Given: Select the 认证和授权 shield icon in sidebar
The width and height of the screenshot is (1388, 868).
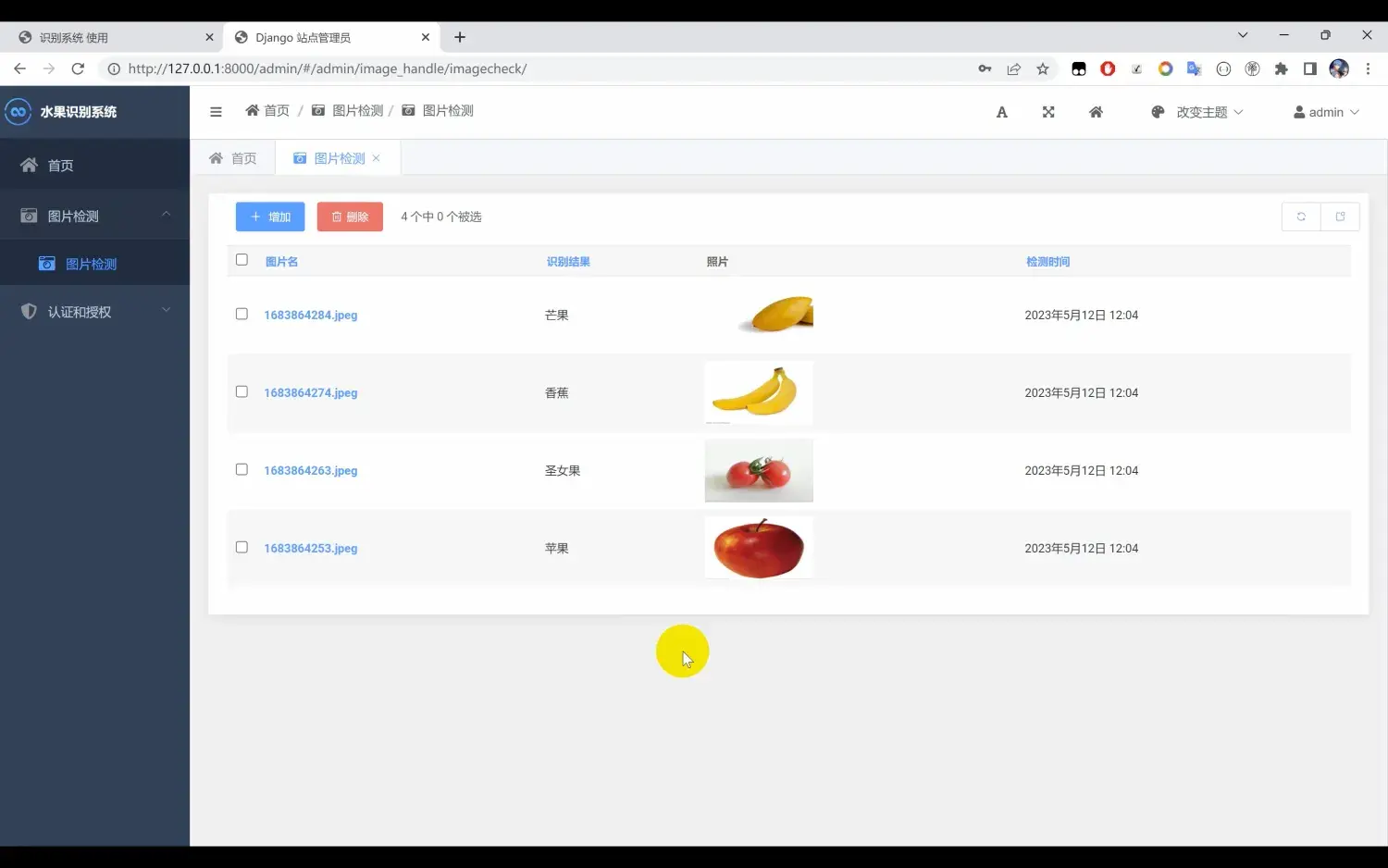Looking at the screenshot, I should [x=29, y=311].
